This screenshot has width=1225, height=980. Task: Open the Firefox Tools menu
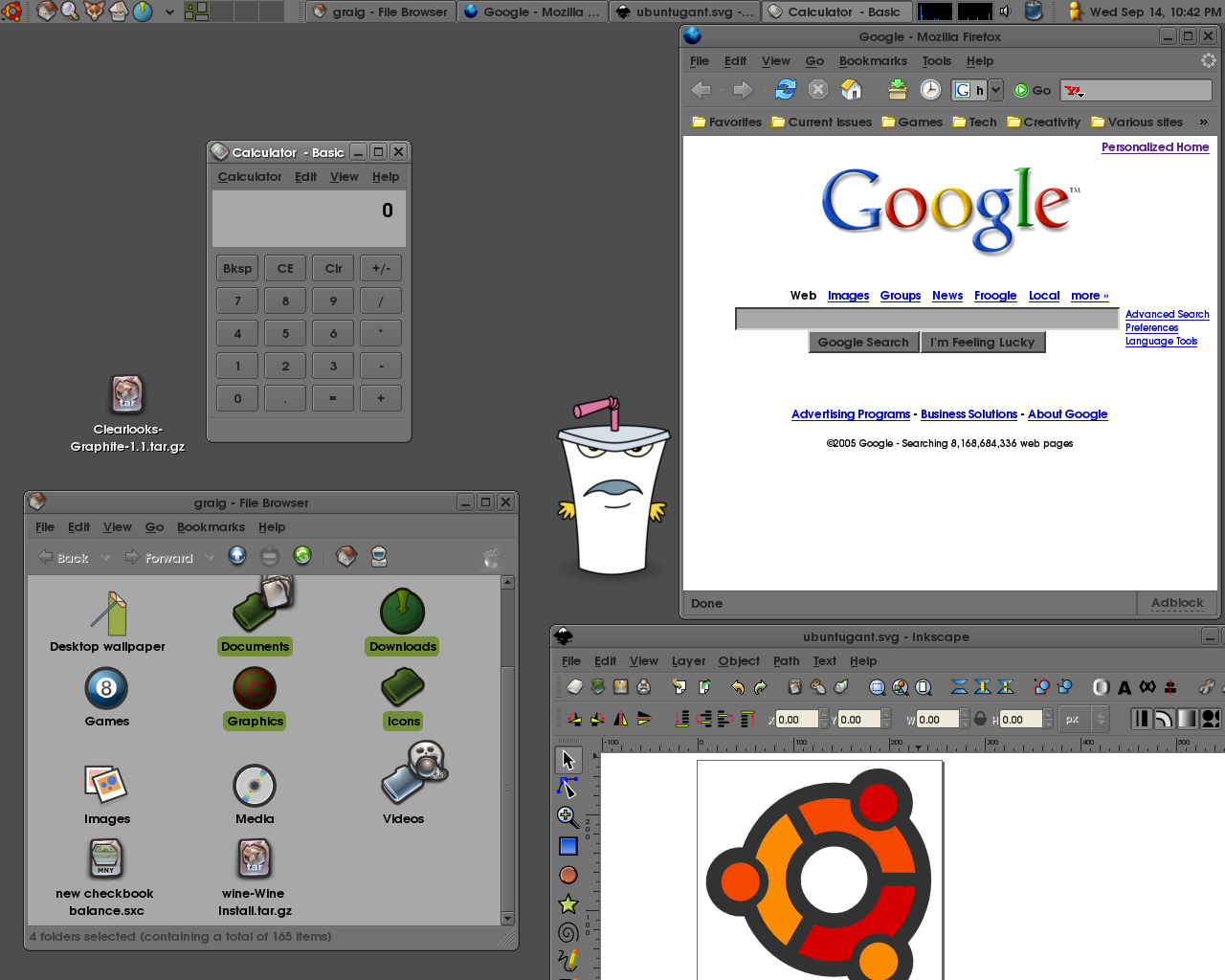pyautogui.click(x=936, y=61)
